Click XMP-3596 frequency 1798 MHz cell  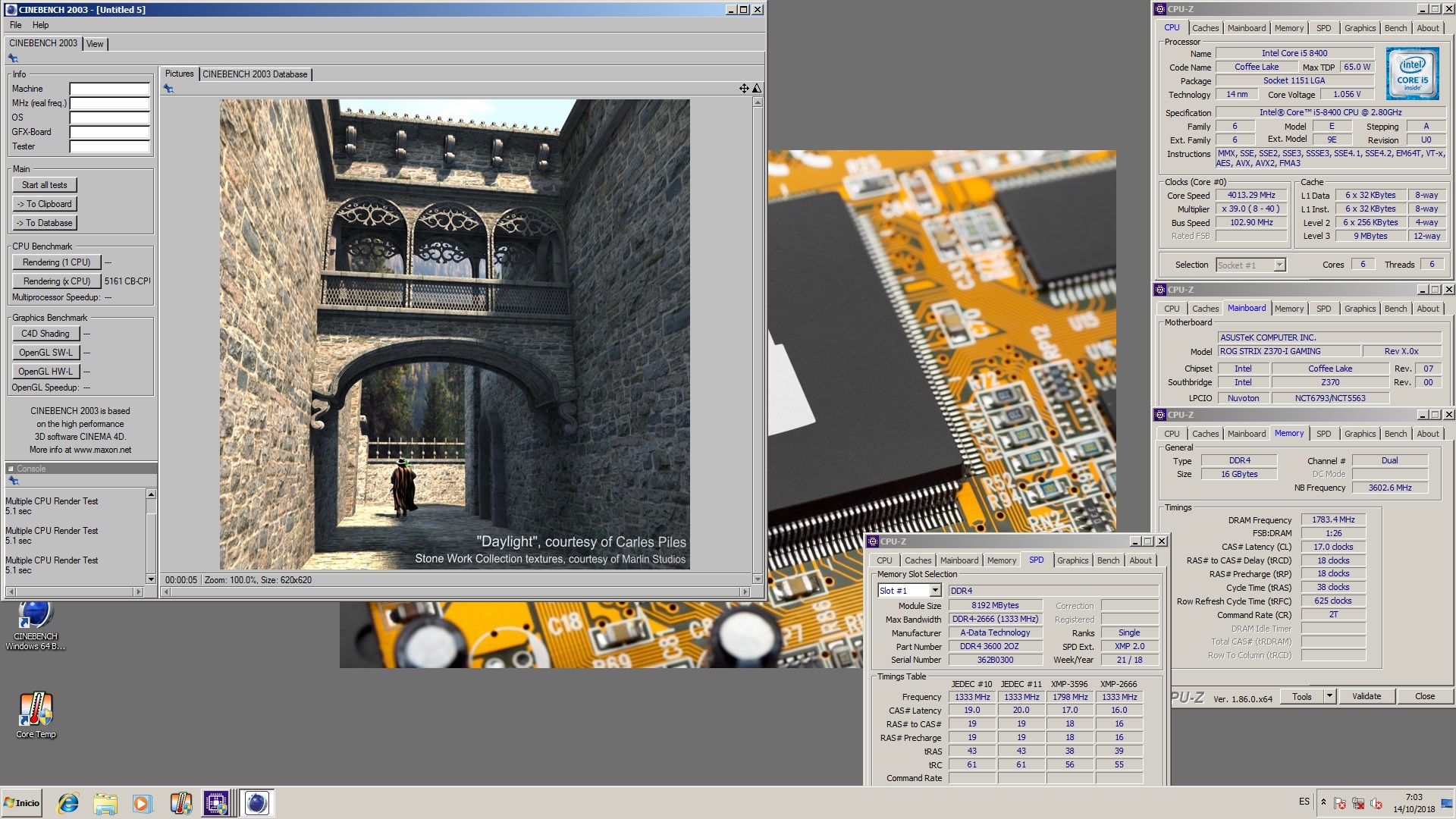pos(1069,697)
